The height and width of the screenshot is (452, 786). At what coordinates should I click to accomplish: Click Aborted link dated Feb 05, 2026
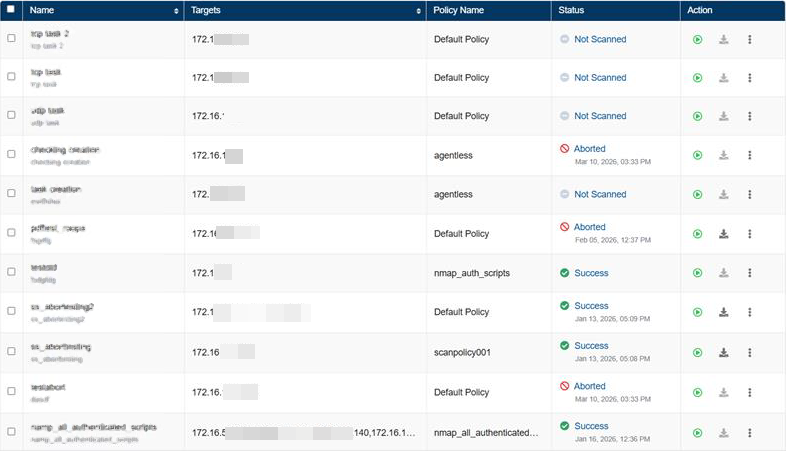coord(590,227)
